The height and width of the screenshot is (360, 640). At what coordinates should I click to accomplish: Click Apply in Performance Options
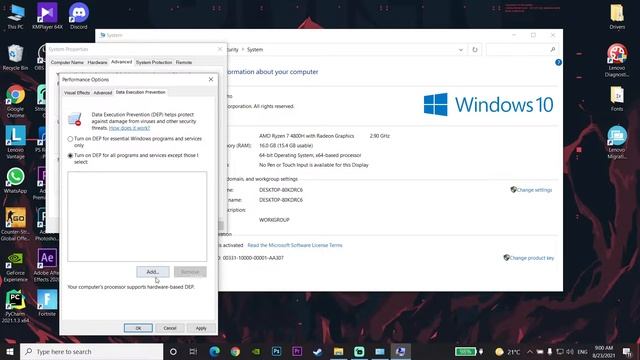[x=201, y=328]
